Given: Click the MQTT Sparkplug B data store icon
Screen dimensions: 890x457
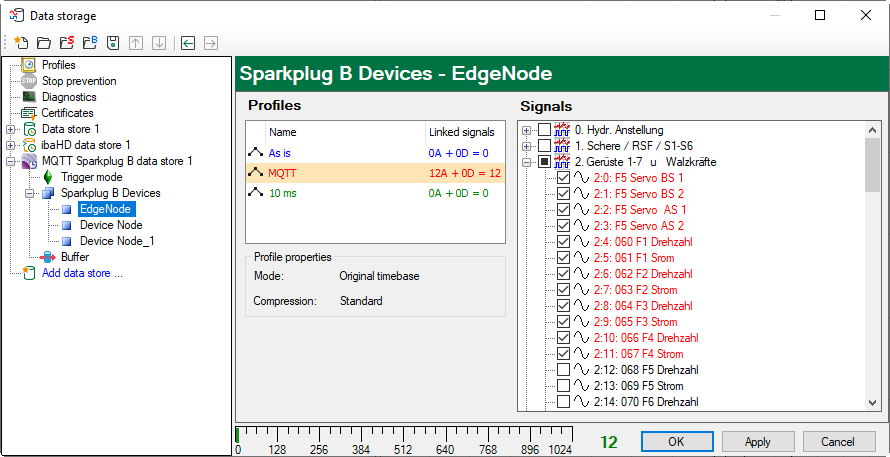Looking at the screenshot, I should [30, 161].
